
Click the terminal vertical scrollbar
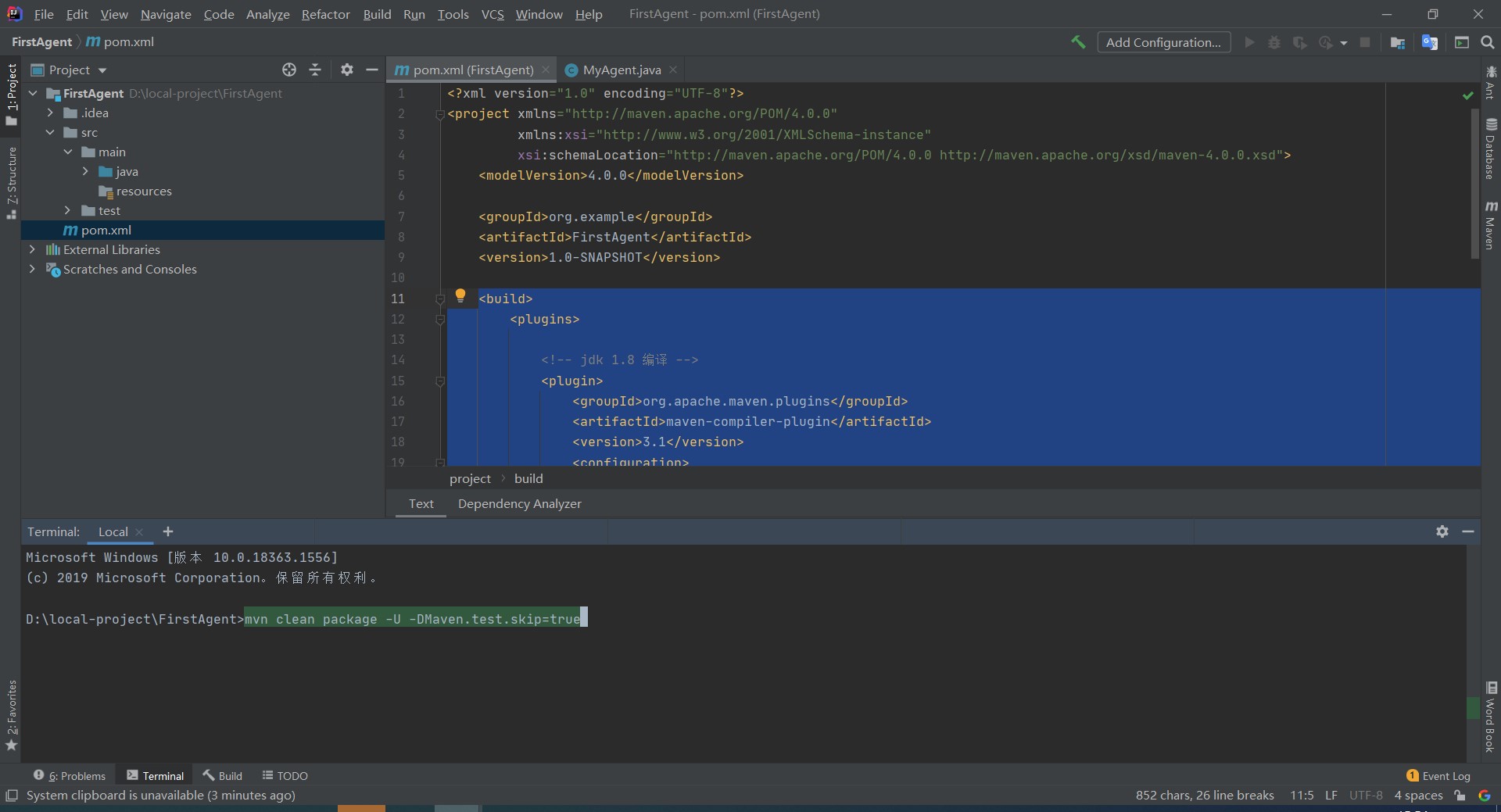coord(1473,707)
